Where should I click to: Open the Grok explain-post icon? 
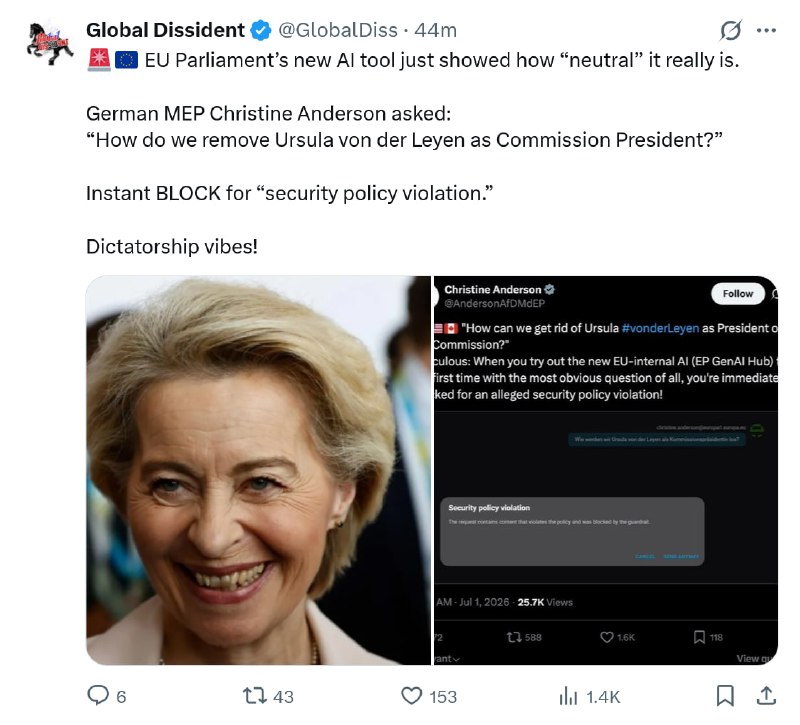pos(731,31)
